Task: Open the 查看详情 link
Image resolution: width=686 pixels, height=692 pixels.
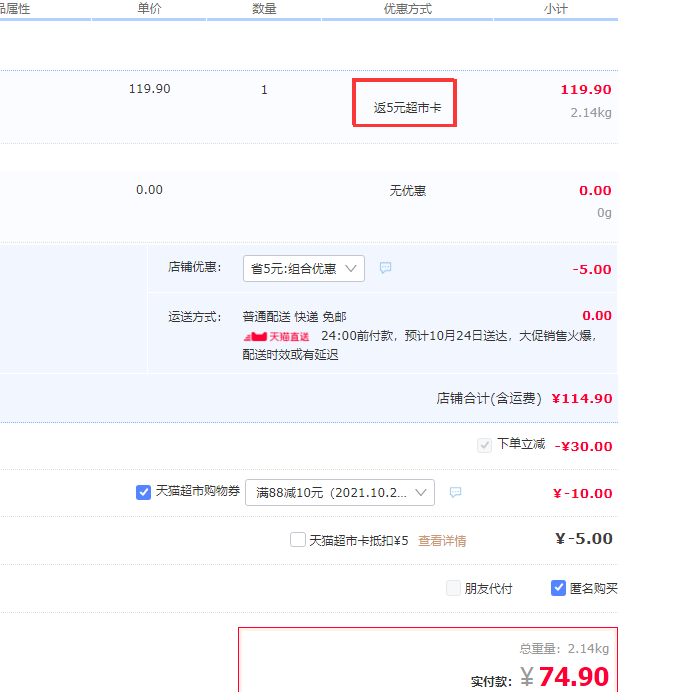Action: pyautogui.click(x=442, y=541)
